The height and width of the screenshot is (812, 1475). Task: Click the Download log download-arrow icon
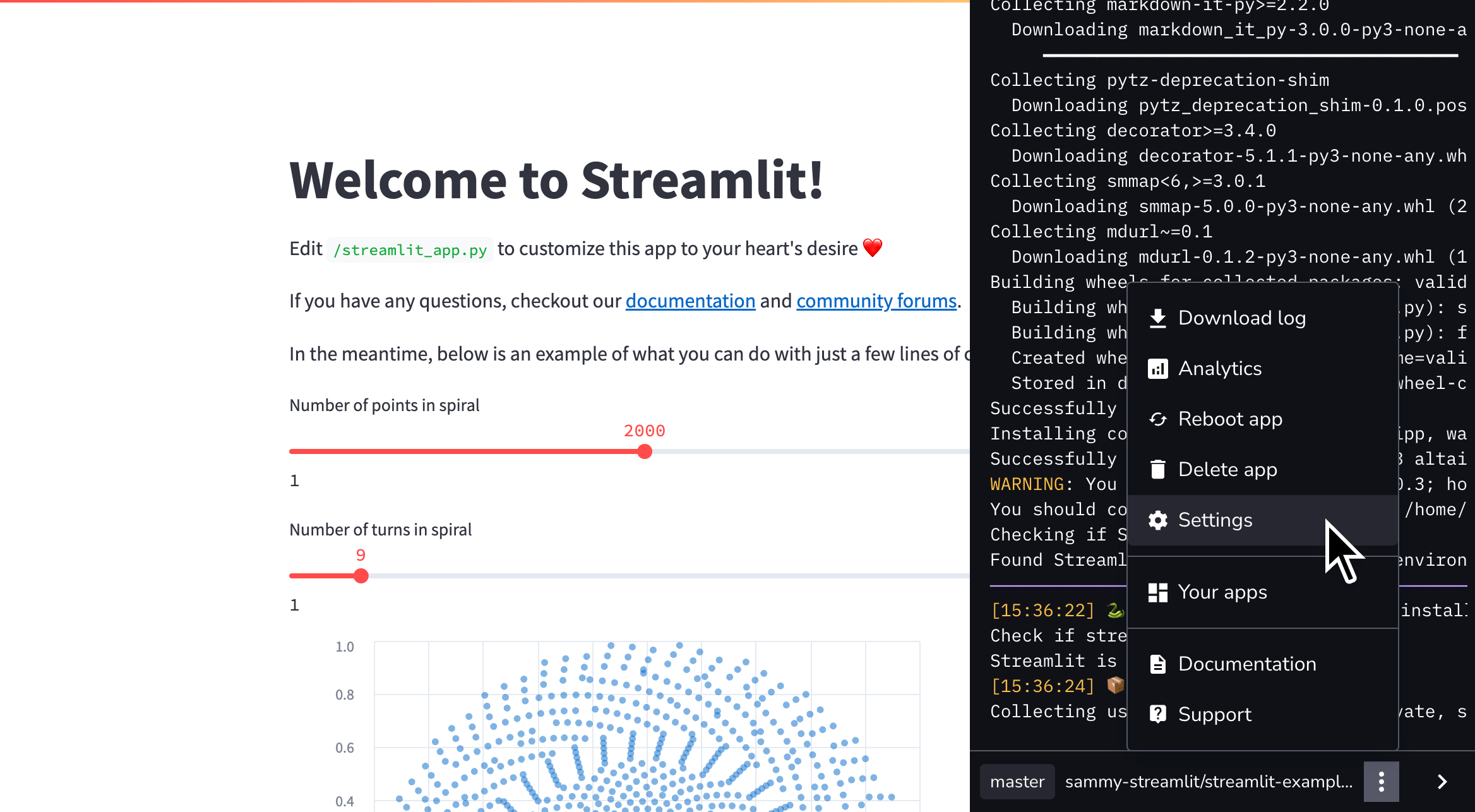pyautogui.click(x=1159, y=318)
